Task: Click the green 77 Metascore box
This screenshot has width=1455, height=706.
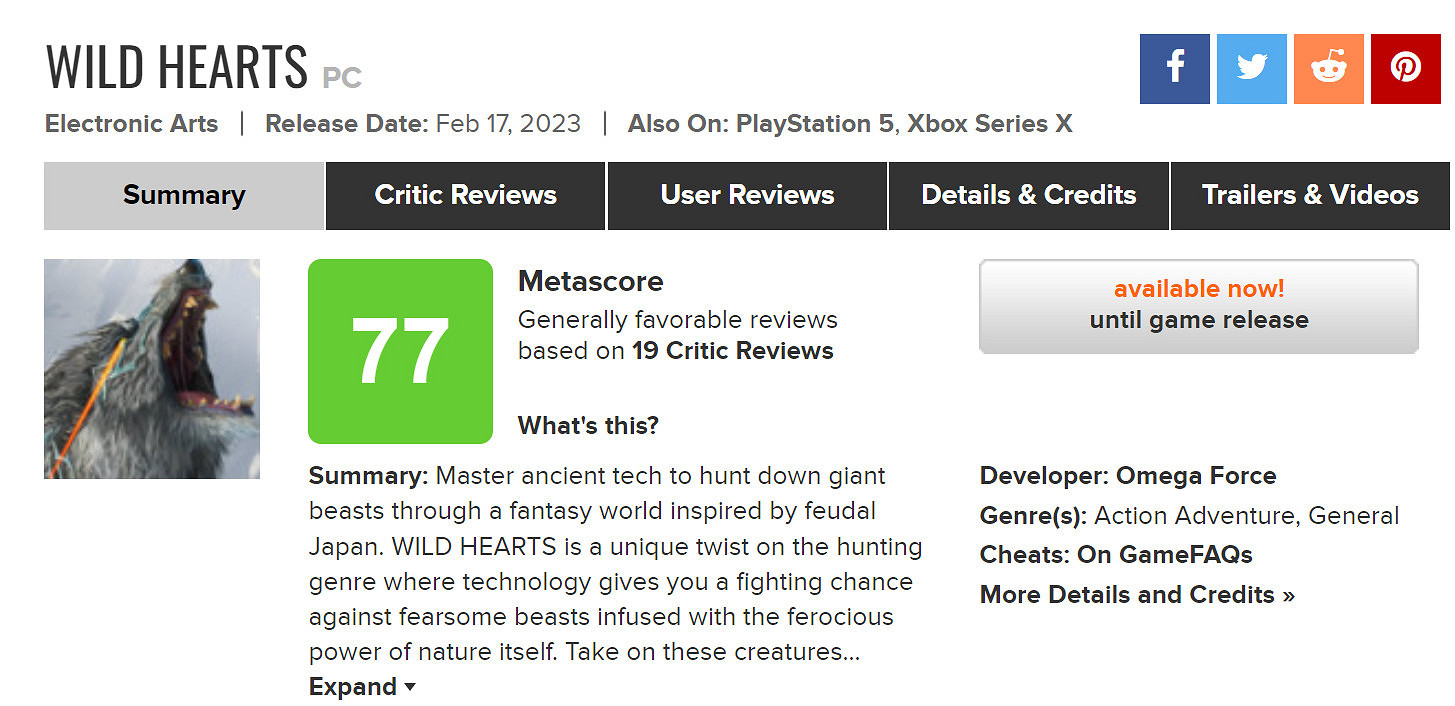Action: [x=400, y=351]
